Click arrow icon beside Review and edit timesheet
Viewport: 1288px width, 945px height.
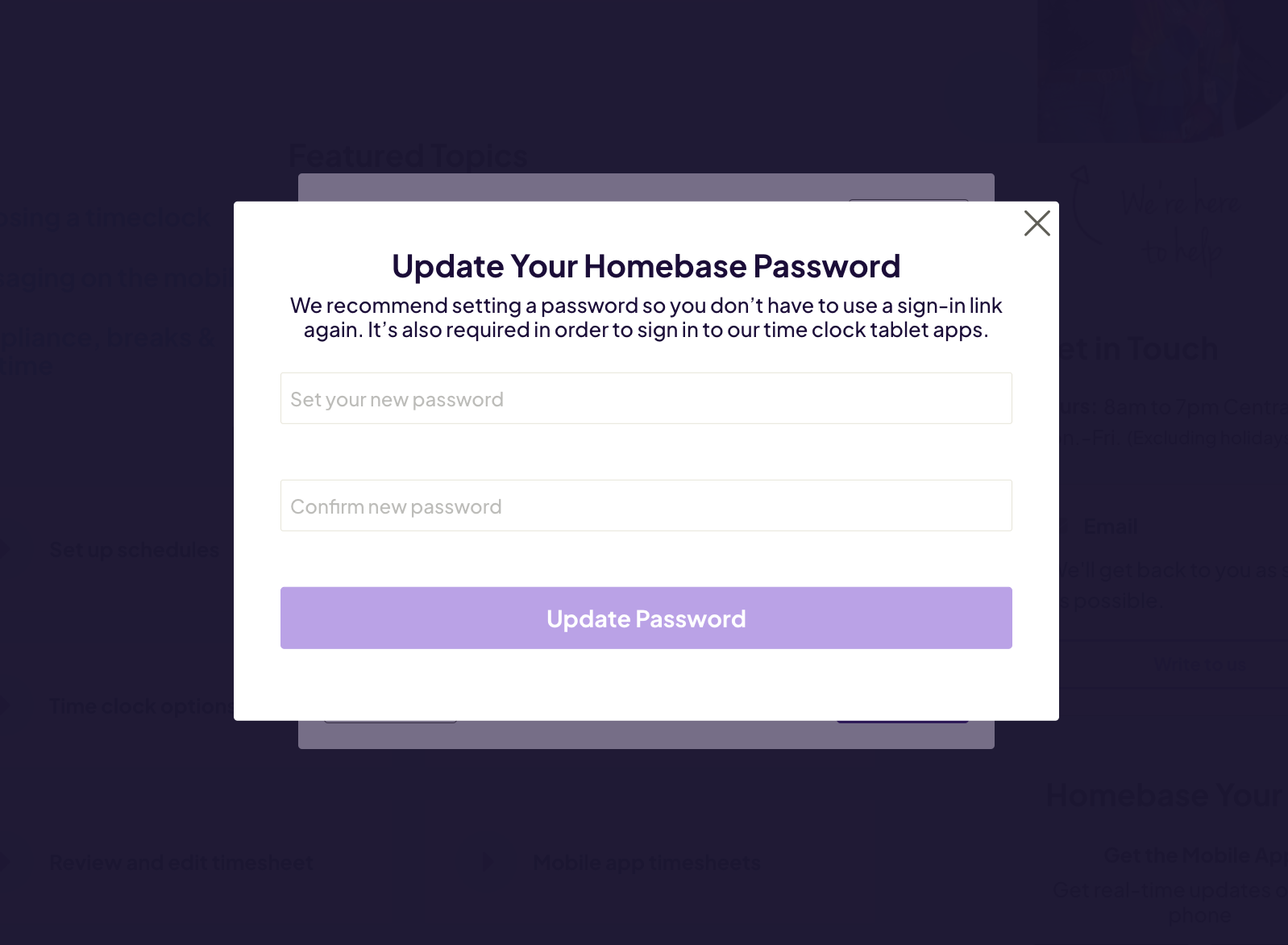click(4, 862)
